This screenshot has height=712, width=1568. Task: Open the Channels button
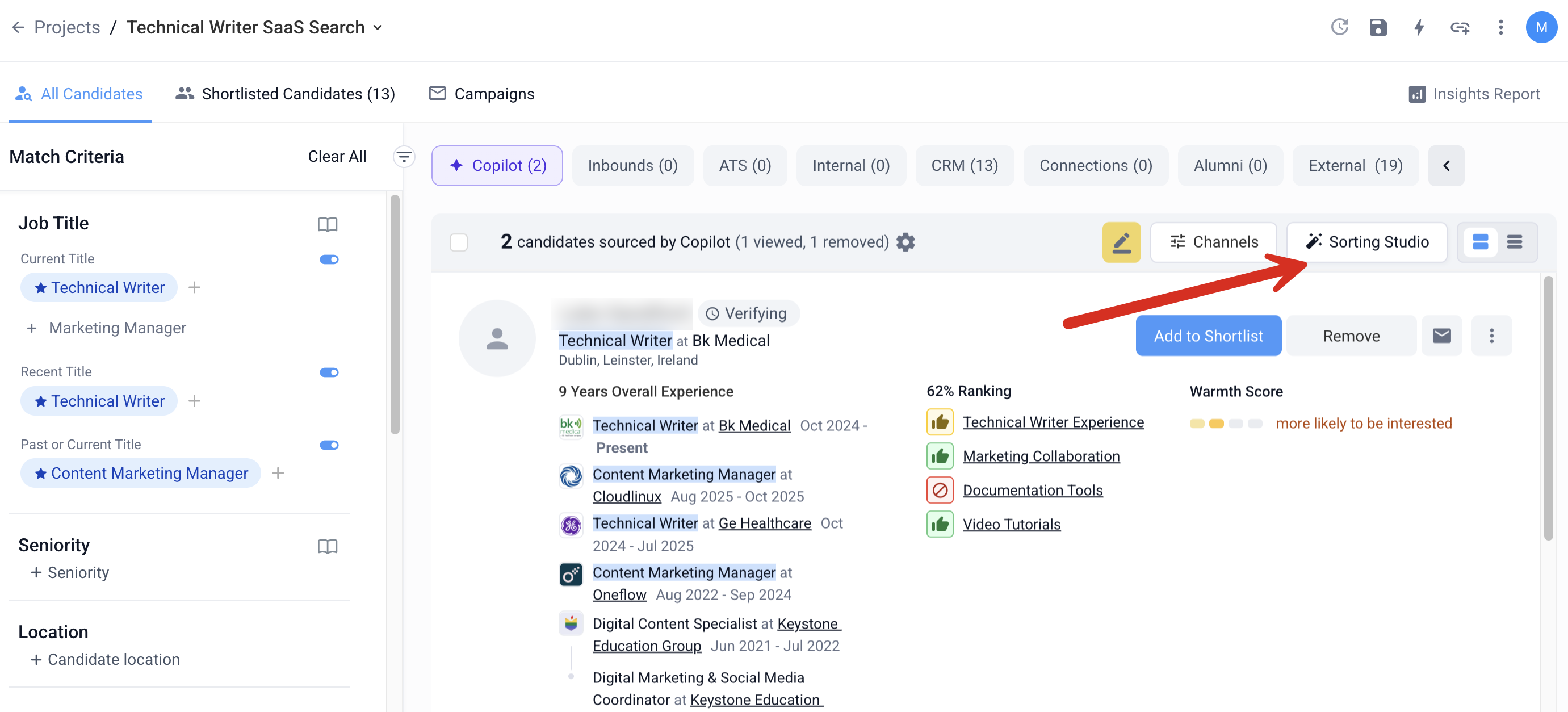1213,242
